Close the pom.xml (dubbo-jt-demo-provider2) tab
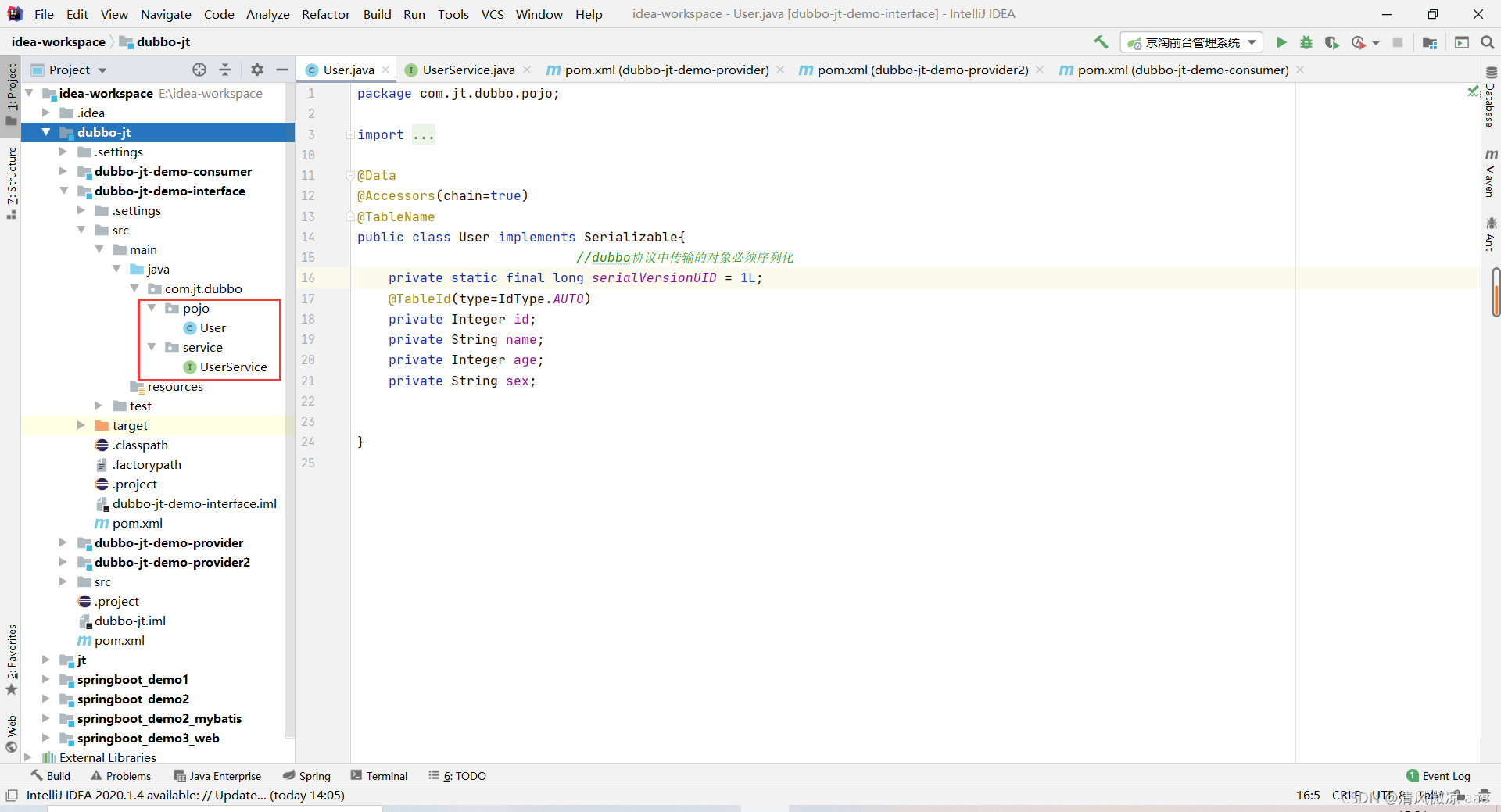 click(1040, 70)
